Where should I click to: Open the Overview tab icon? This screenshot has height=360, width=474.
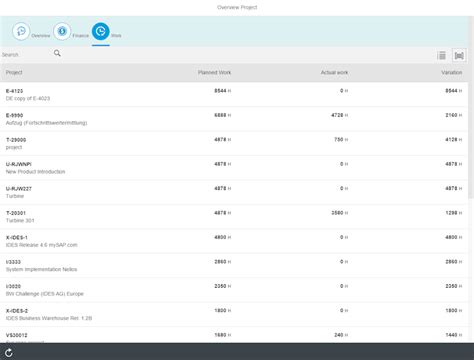[x=21, y=31]
